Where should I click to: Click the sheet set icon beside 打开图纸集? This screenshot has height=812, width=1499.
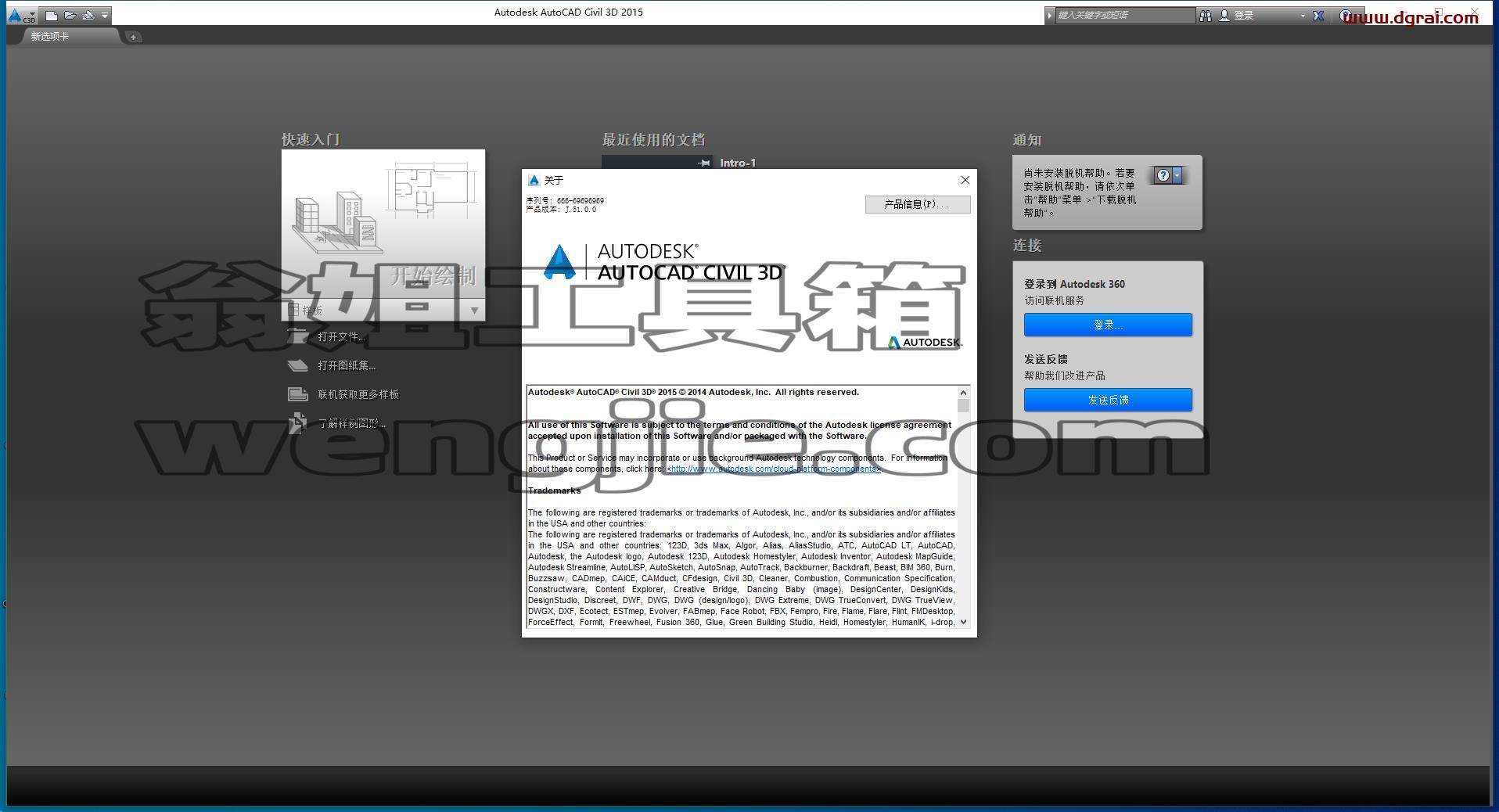pyautogui.click(x=298, y=365)
